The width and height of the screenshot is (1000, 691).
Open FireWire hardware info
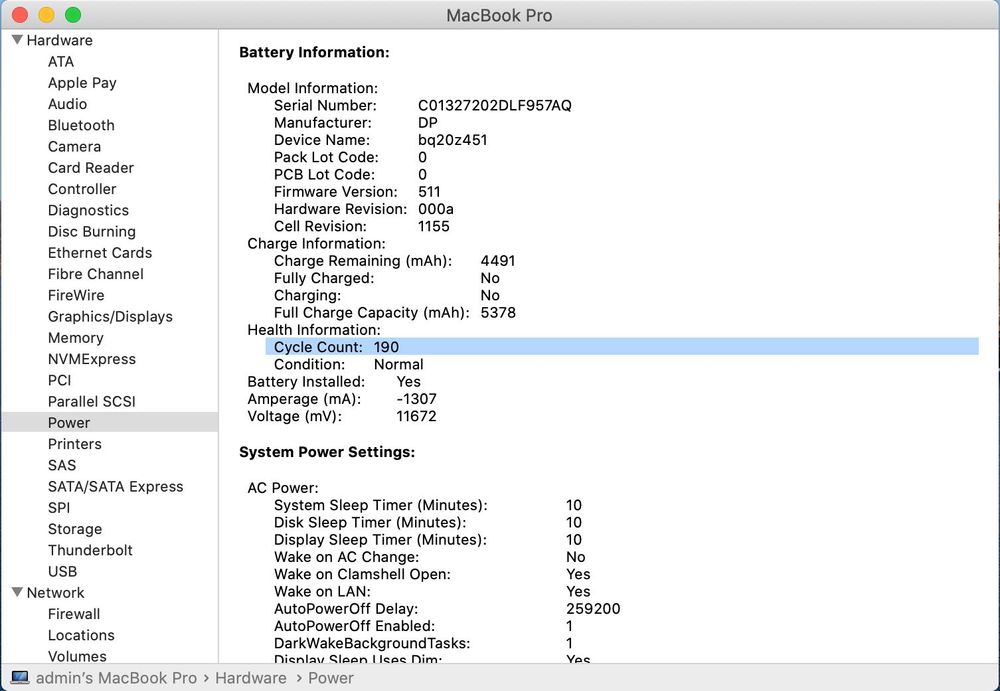pos(75,295)
